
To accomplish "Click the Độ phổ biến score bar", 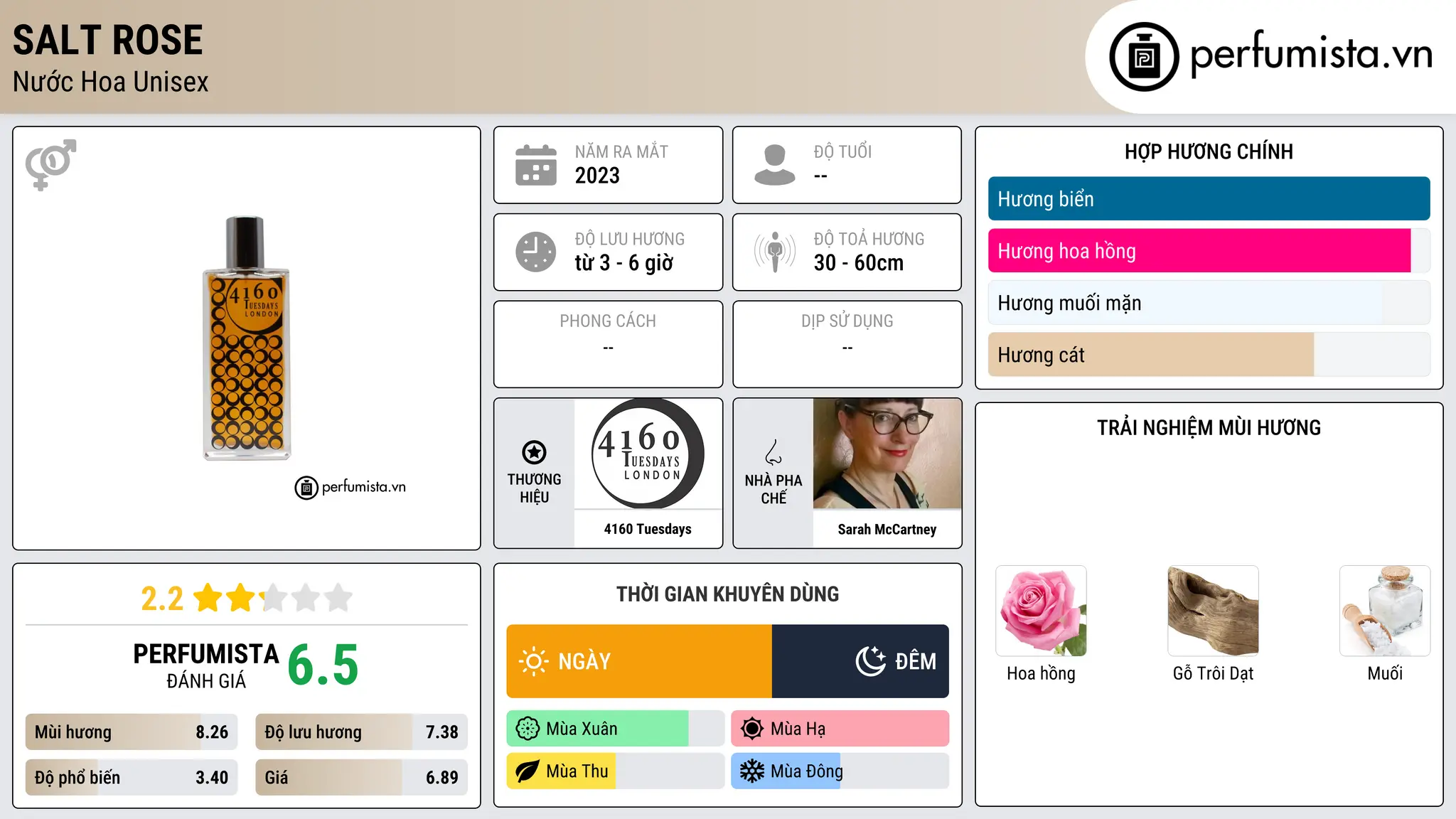I will (x=132, y=777).
